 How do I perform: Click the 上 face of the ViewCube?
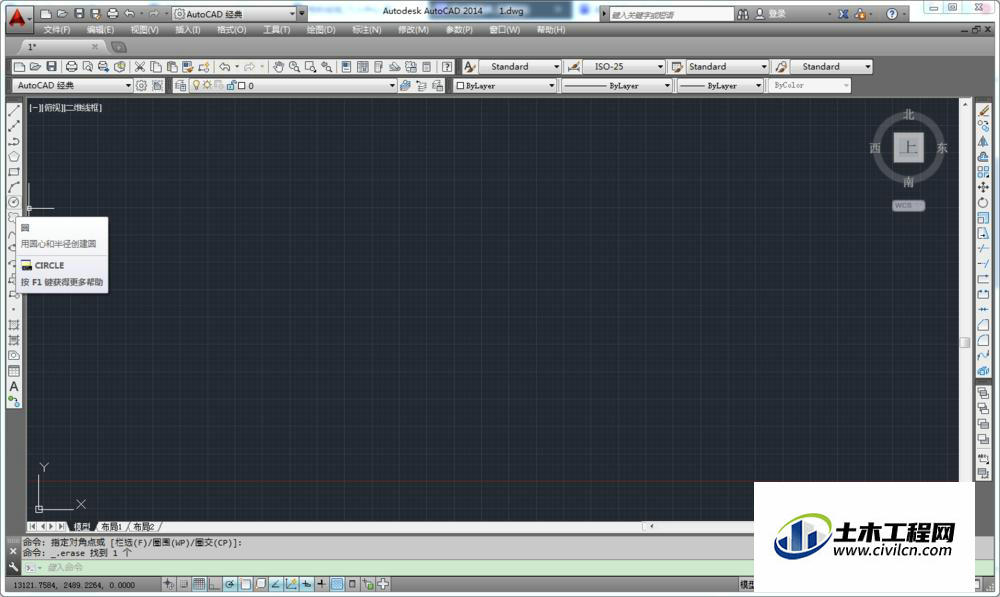point(908,148)
